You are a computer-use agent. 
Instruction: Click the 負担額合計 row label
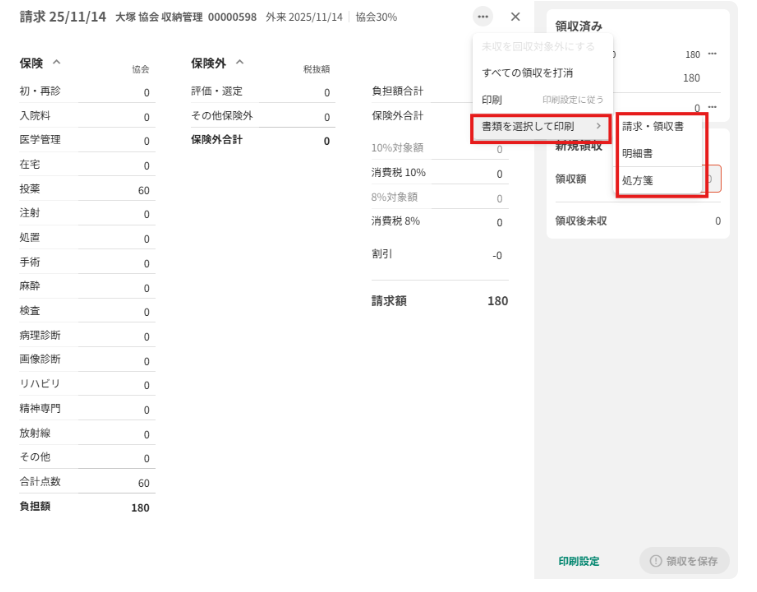pos(397,91)
